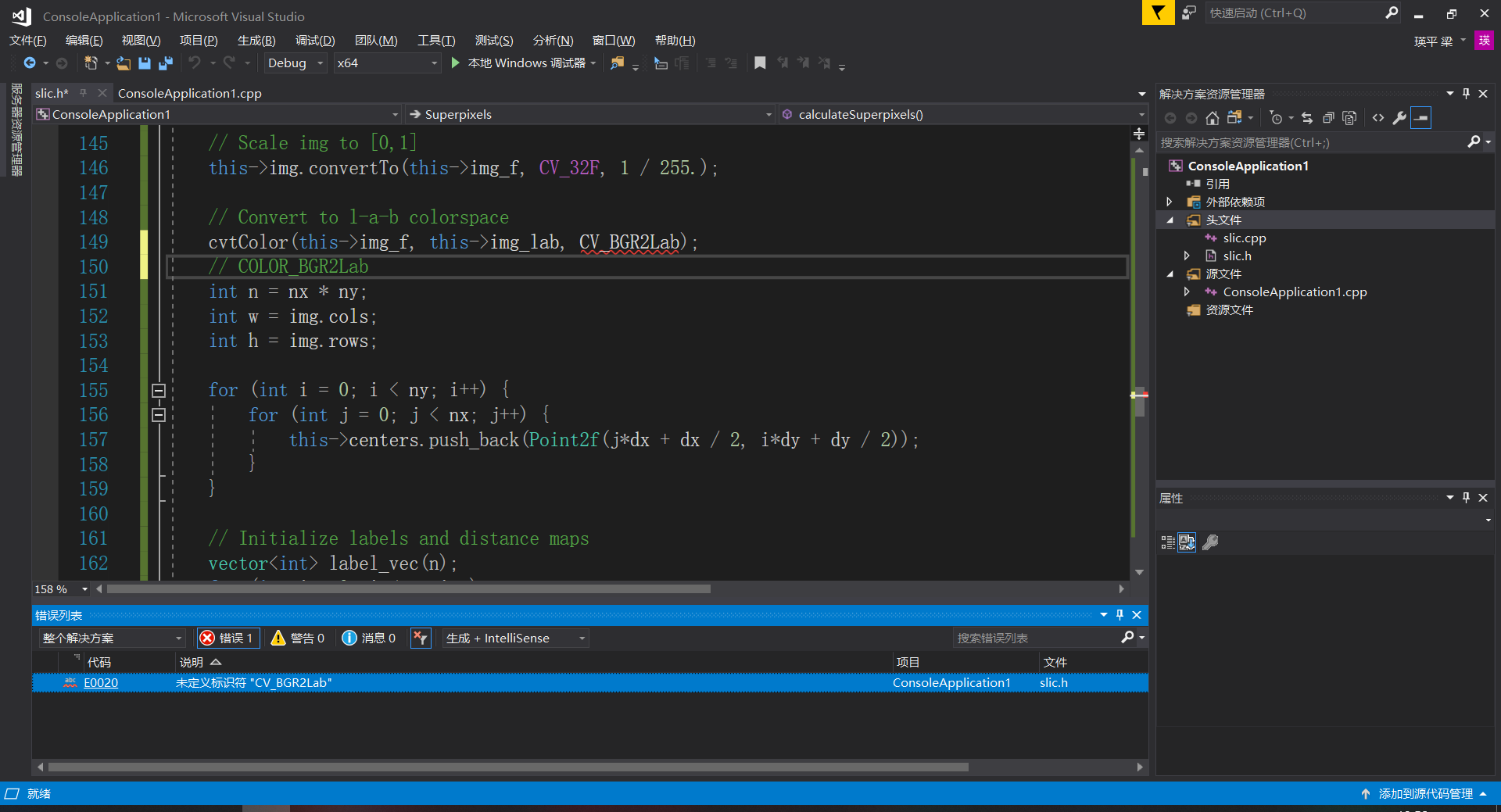Expand the slic.h node arrow
Viewport: 1501px width, 812px height.
pyautogui.click(x=1188, y=256)
